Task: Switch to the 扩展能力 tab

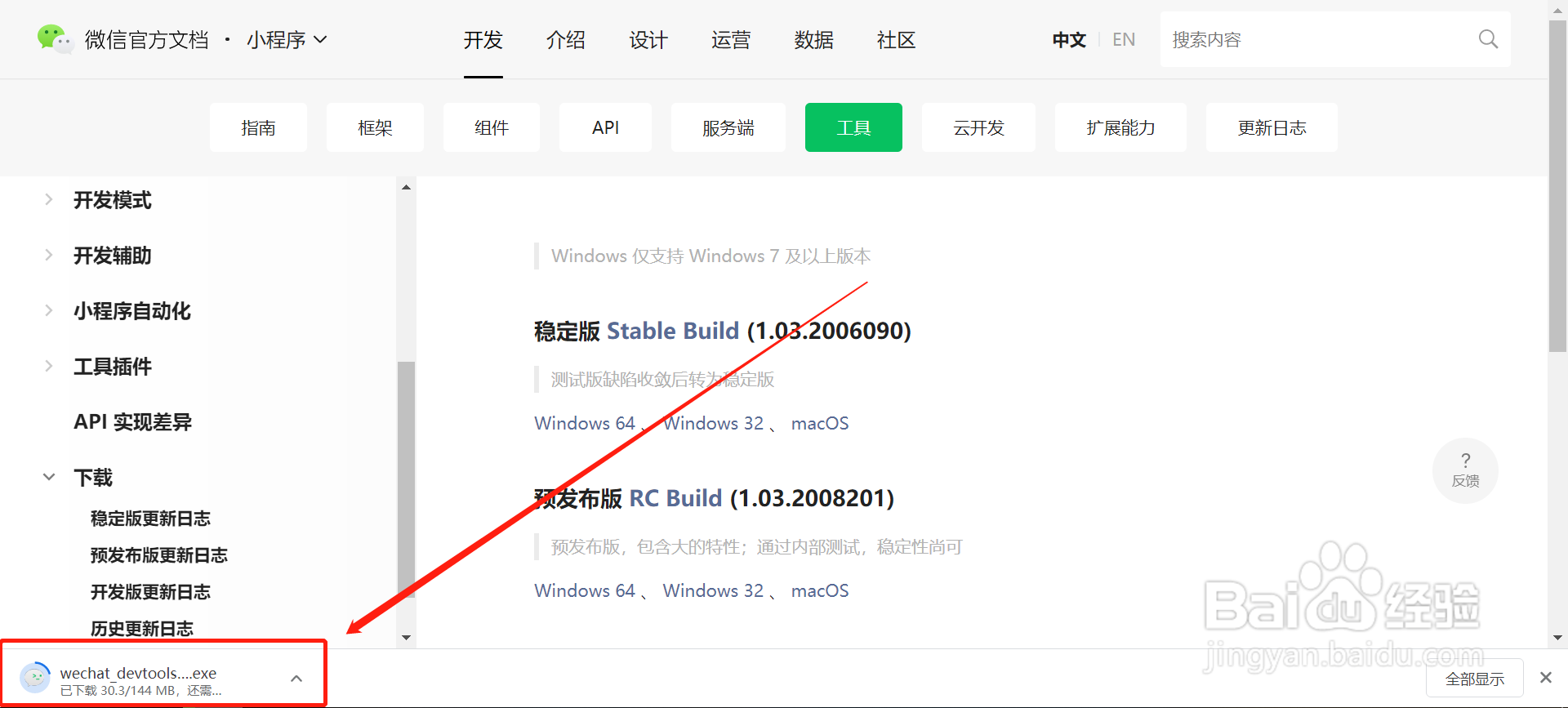Action: click(1120, 127)
